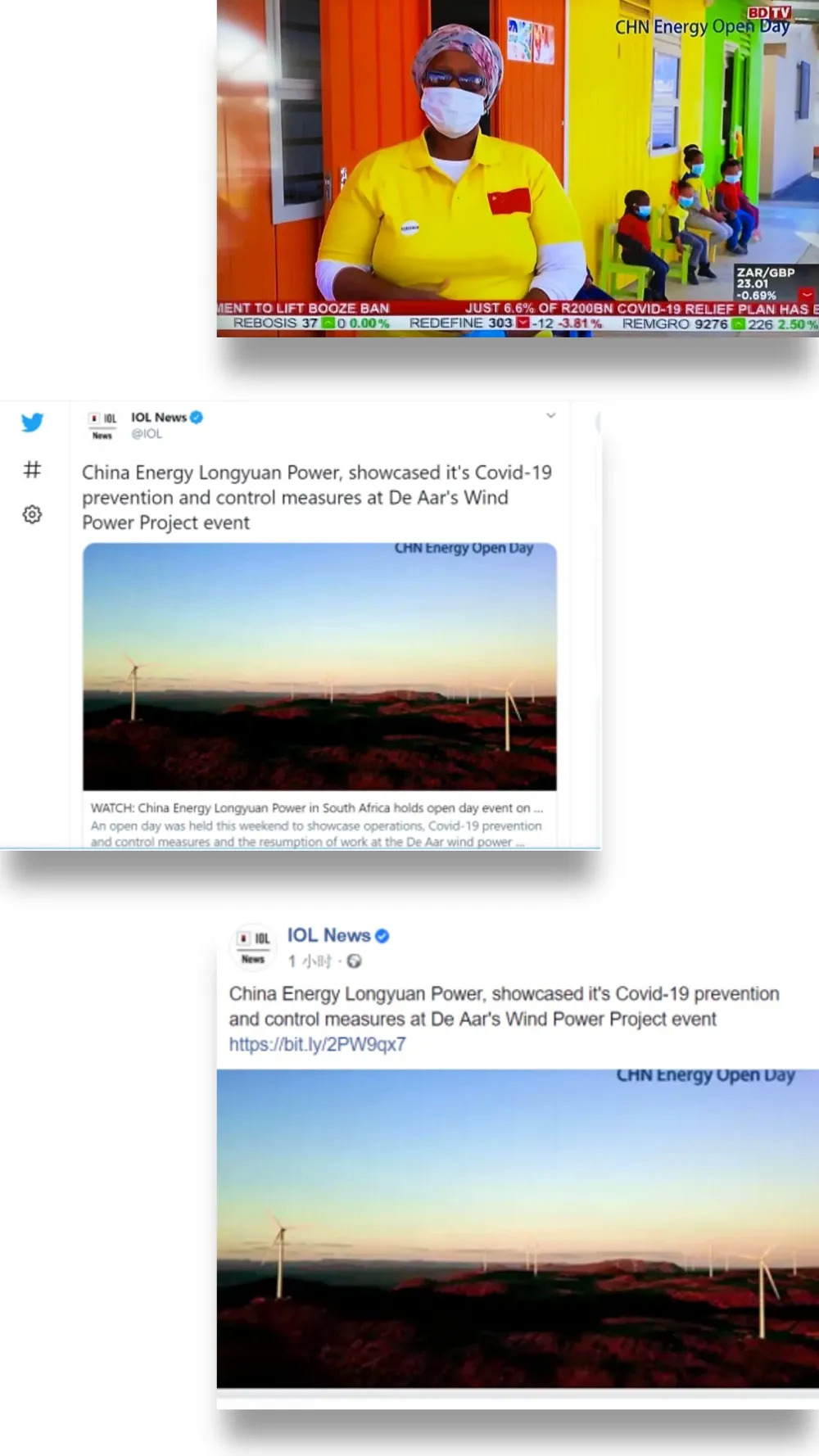Click the ZAR/GBP exchange rate box

pos(765,283)
